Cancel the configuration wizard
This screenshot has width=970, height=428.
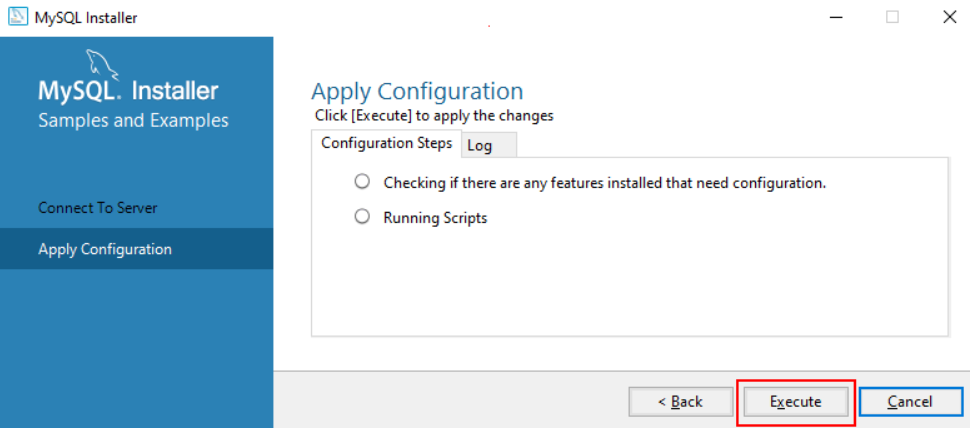(x=910, y=402)
